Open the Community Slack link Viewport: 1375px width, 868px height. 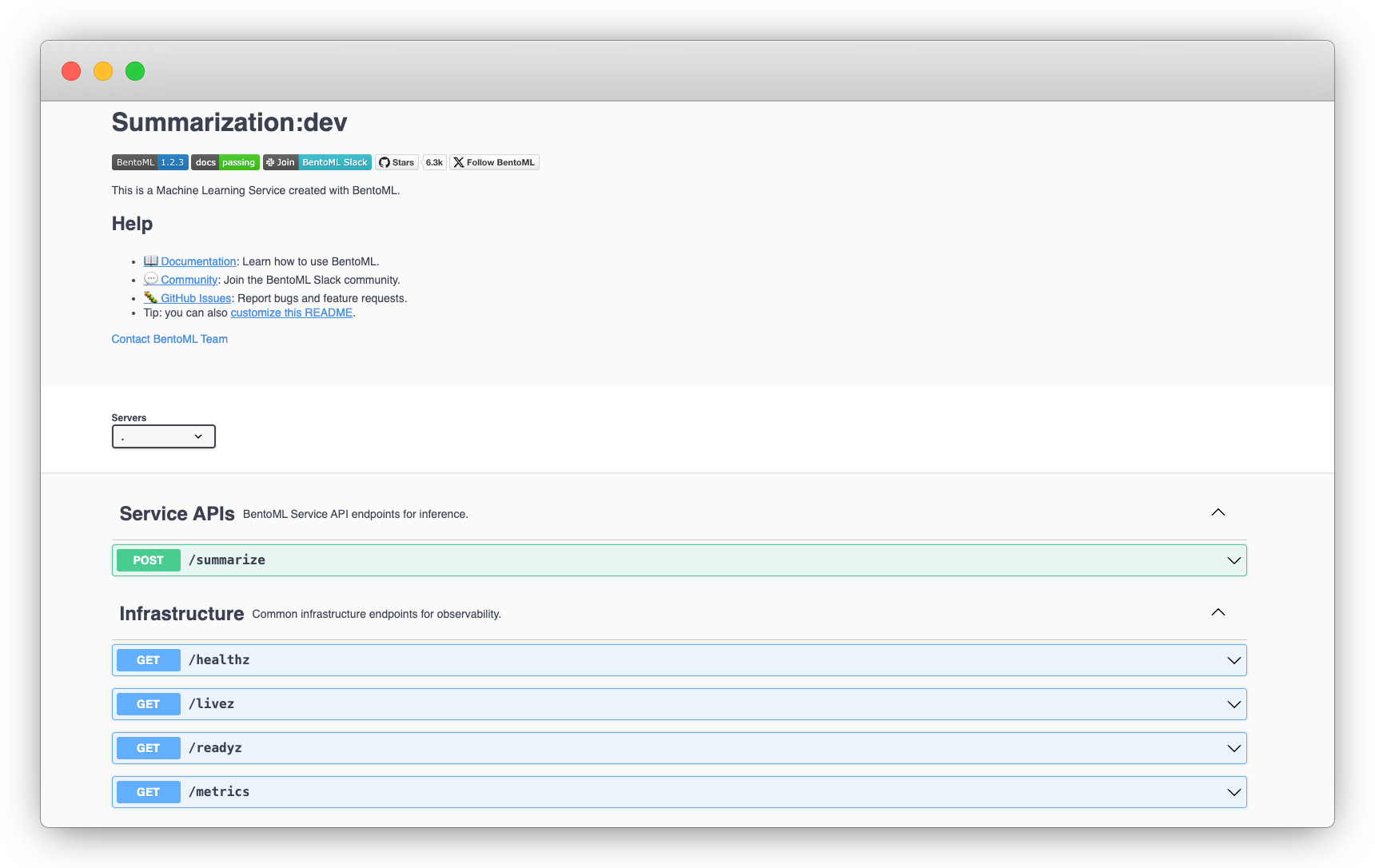click(181, 280)
